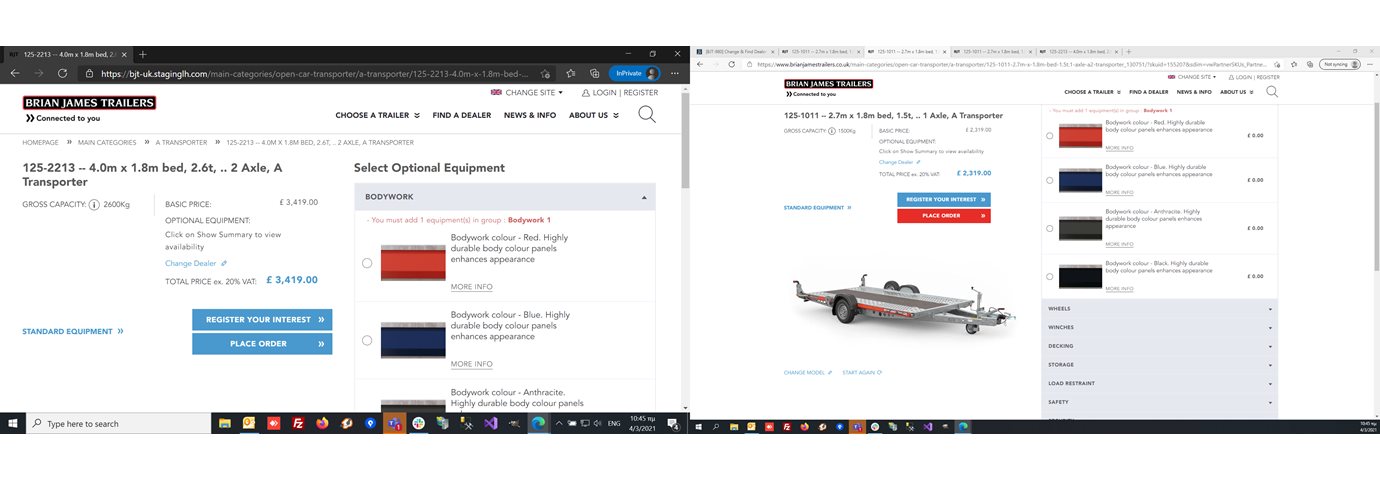Open the Change Model link
Viewport: 1380px width, 480px height.
pyautogui.click(x=807, y=372)
